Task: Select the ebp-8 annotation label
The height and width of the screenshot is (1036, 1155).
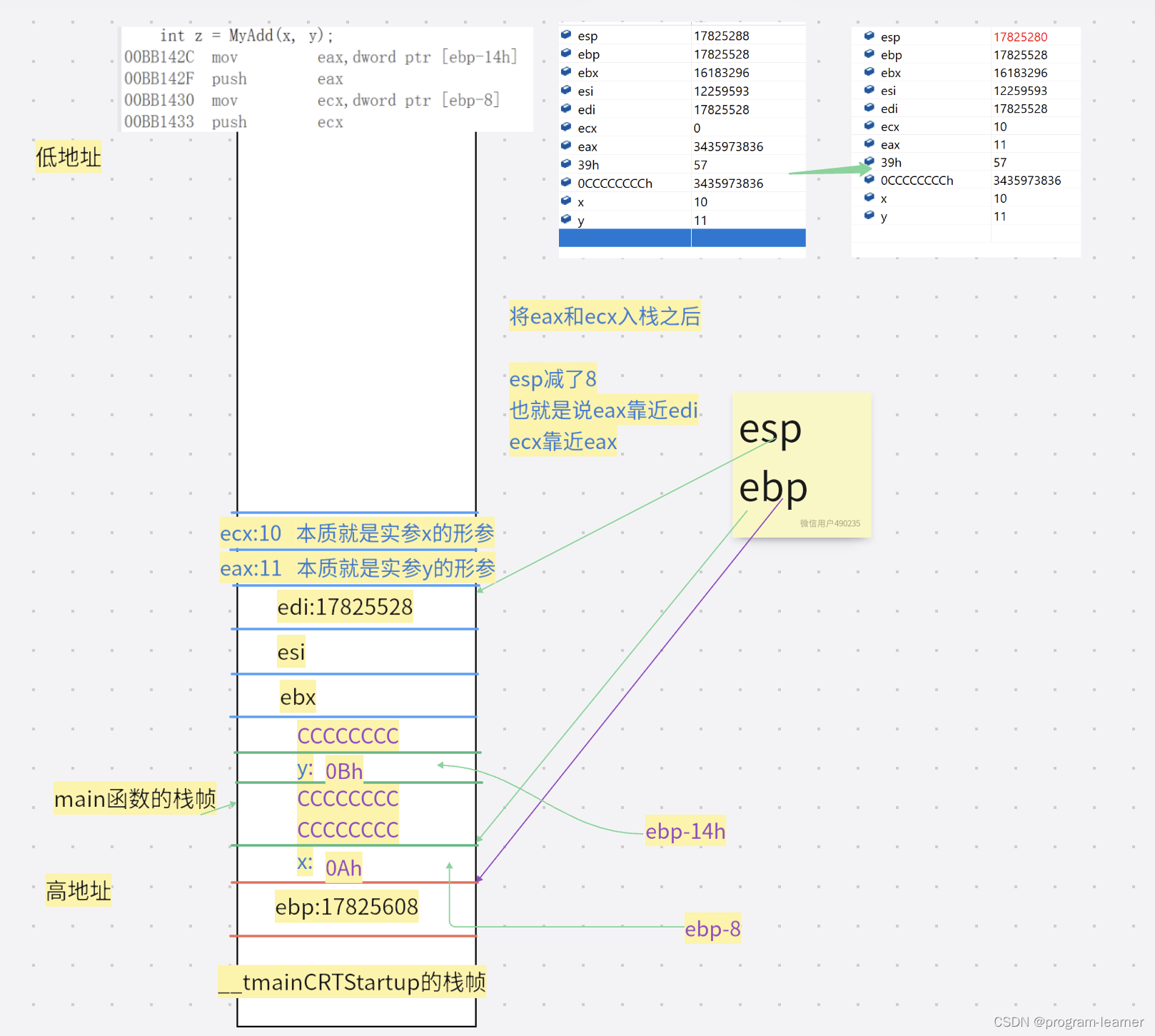Action: (712, 929)
